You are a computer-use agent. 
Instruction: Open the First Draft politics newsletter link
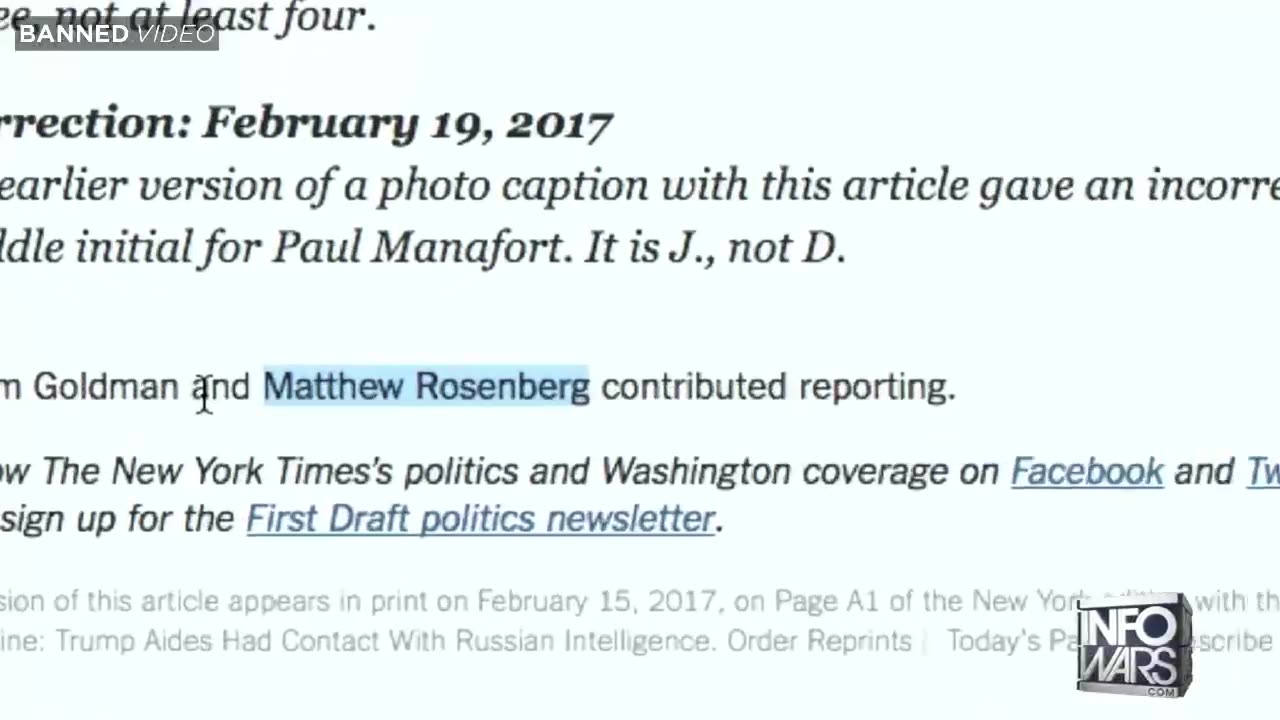(x=481, y=519)
